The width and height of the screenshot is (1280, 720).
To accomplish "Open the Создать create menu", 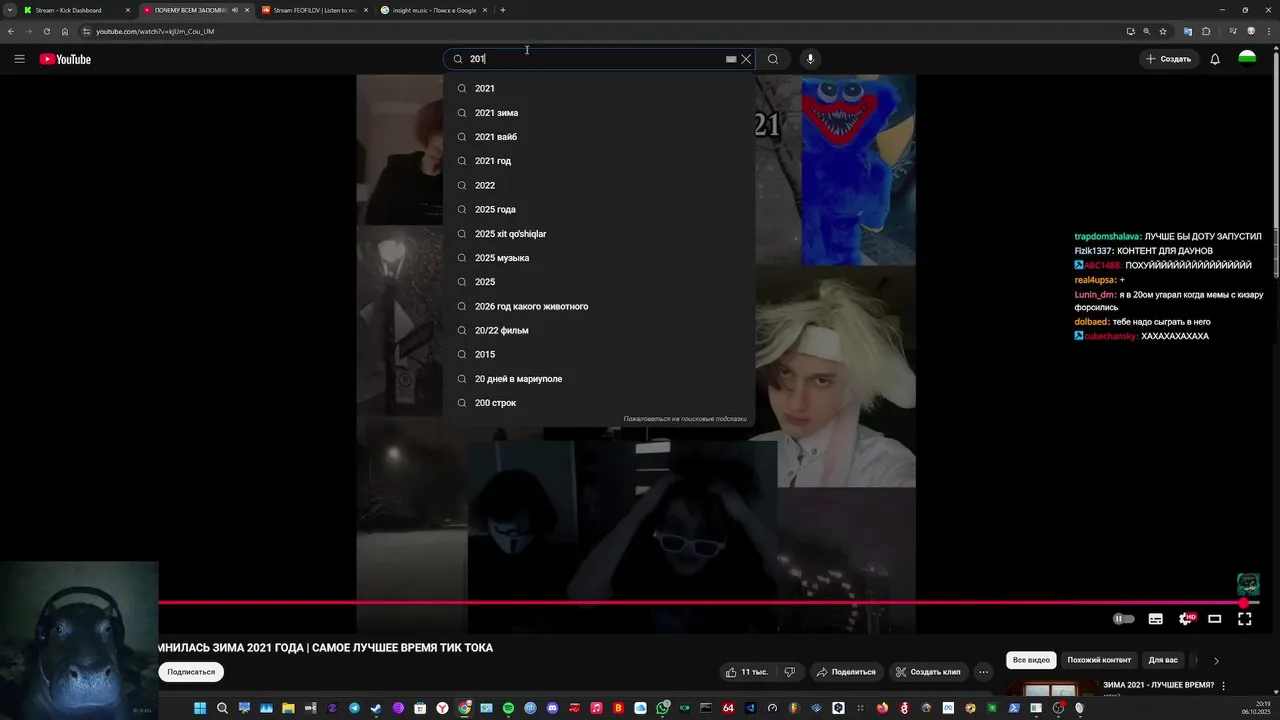I will 1169,59.
